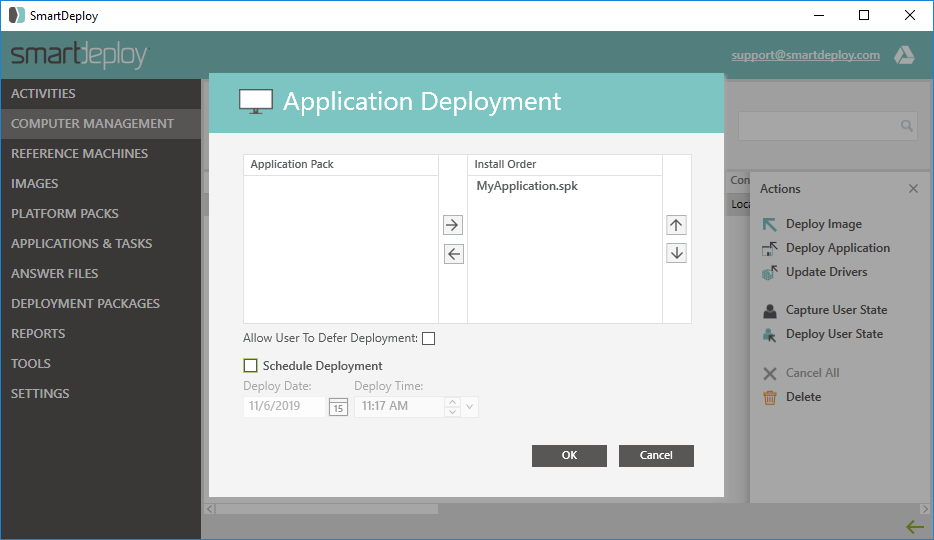Open Tools in sidebar
Image resolution: width=934 pixels, height=540 pixels.
101,364
